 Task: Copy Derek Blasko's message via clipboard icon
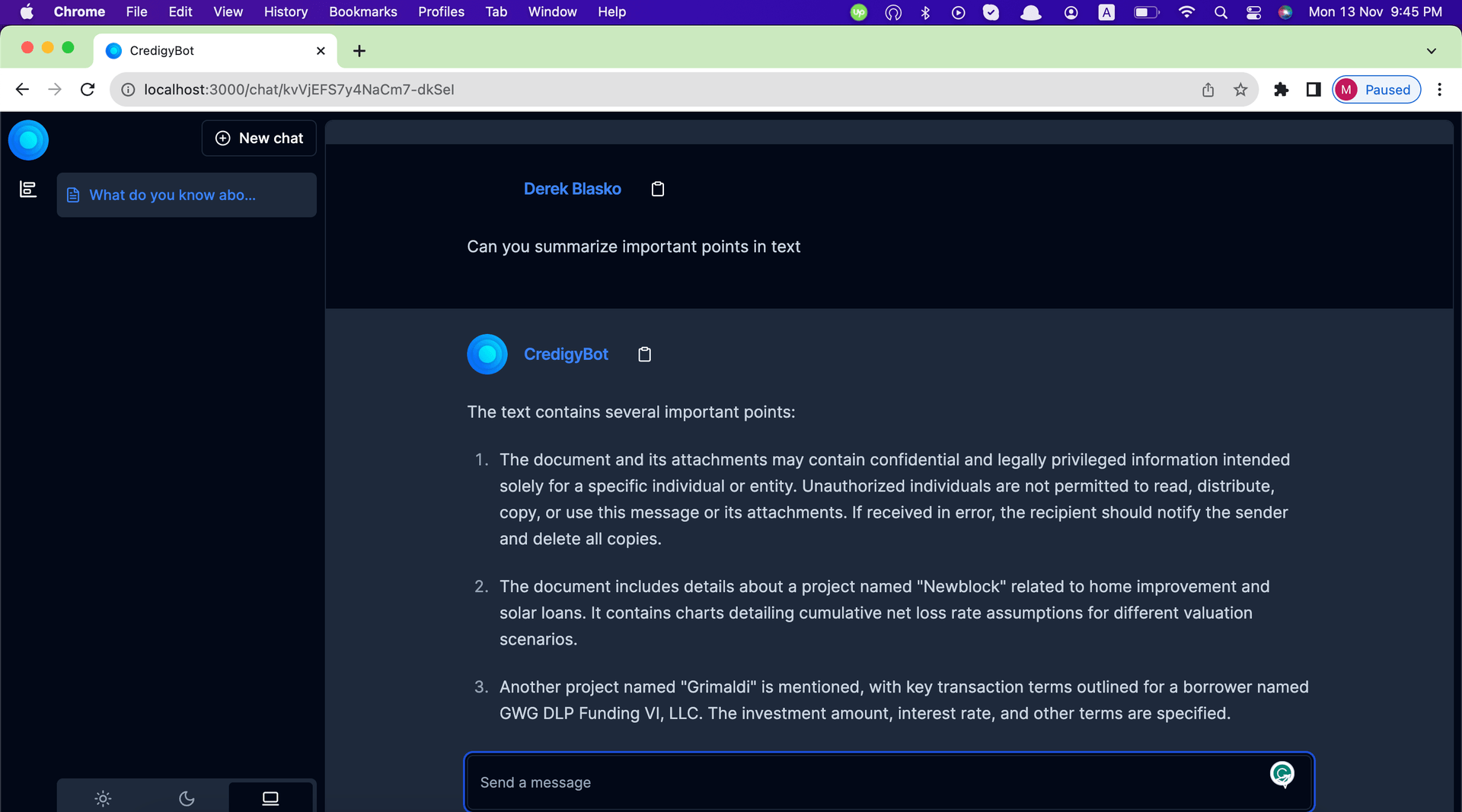click(658, 189)
